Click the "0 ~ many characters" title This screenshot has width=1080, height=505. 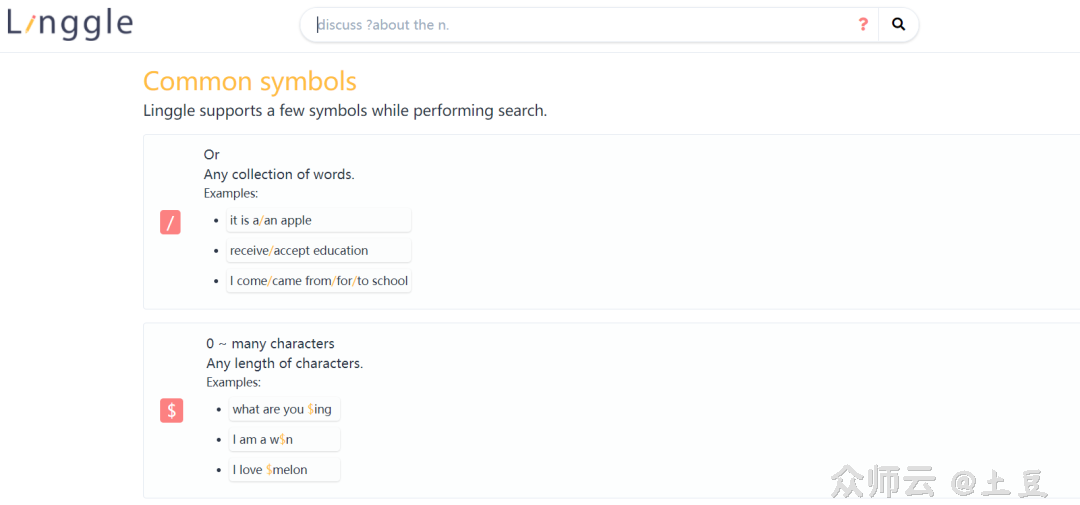coord(270,343)
